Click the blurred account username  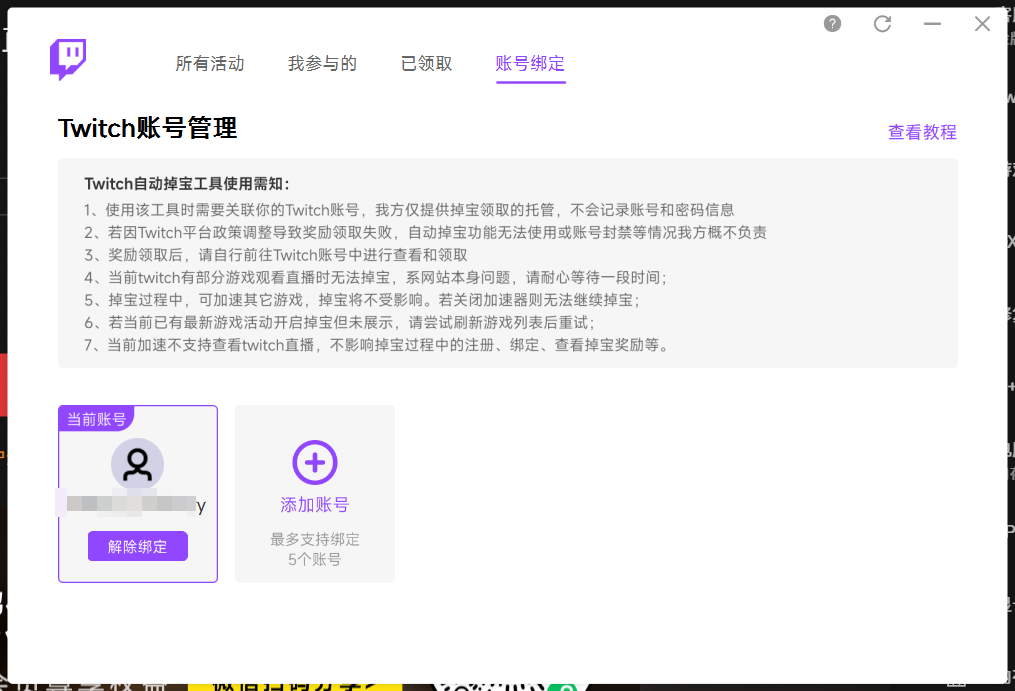click(136, 504)
